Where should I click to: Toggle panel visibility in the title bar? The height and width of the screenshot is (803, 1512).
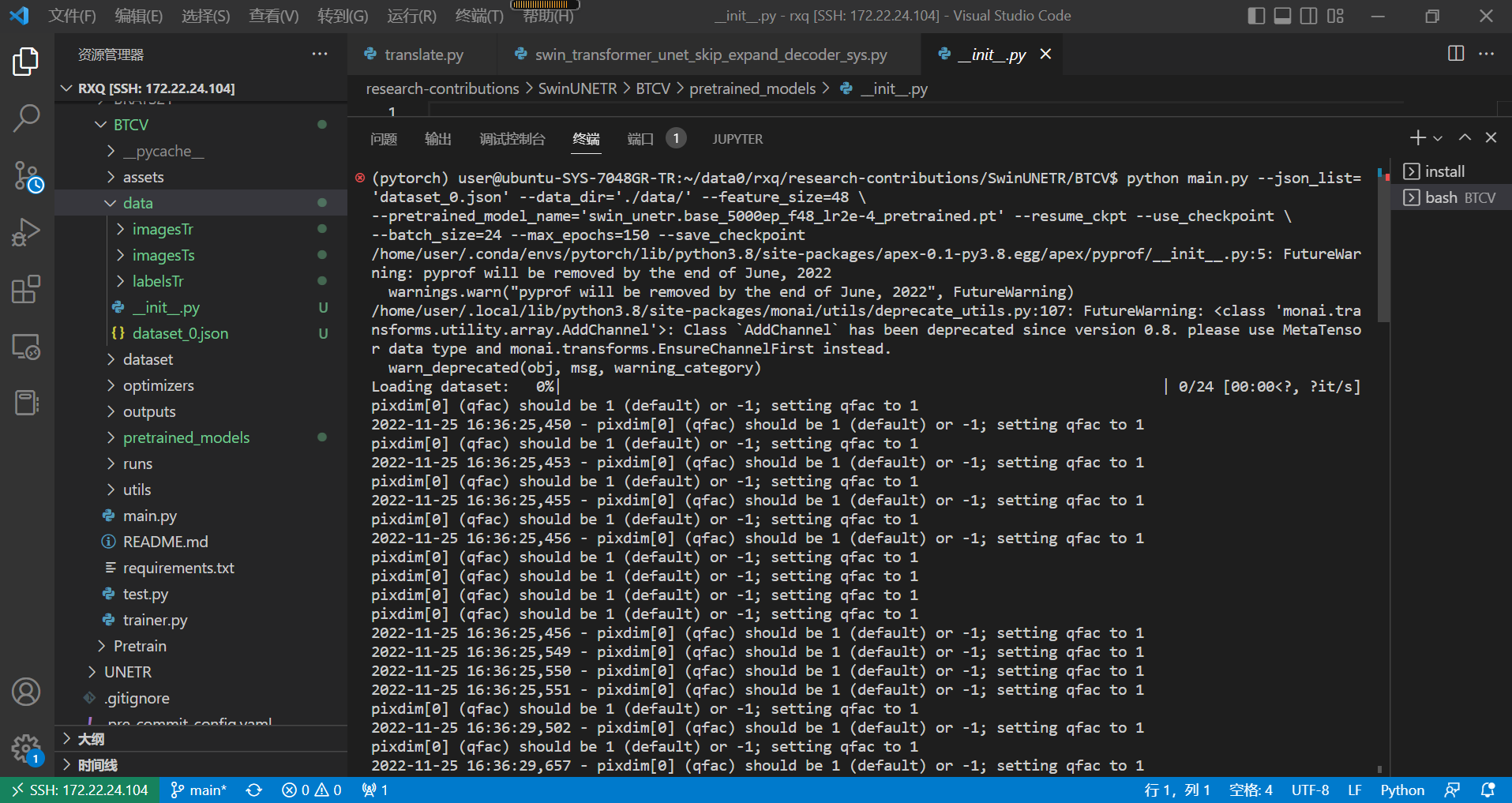click(x=1281, y=15)
